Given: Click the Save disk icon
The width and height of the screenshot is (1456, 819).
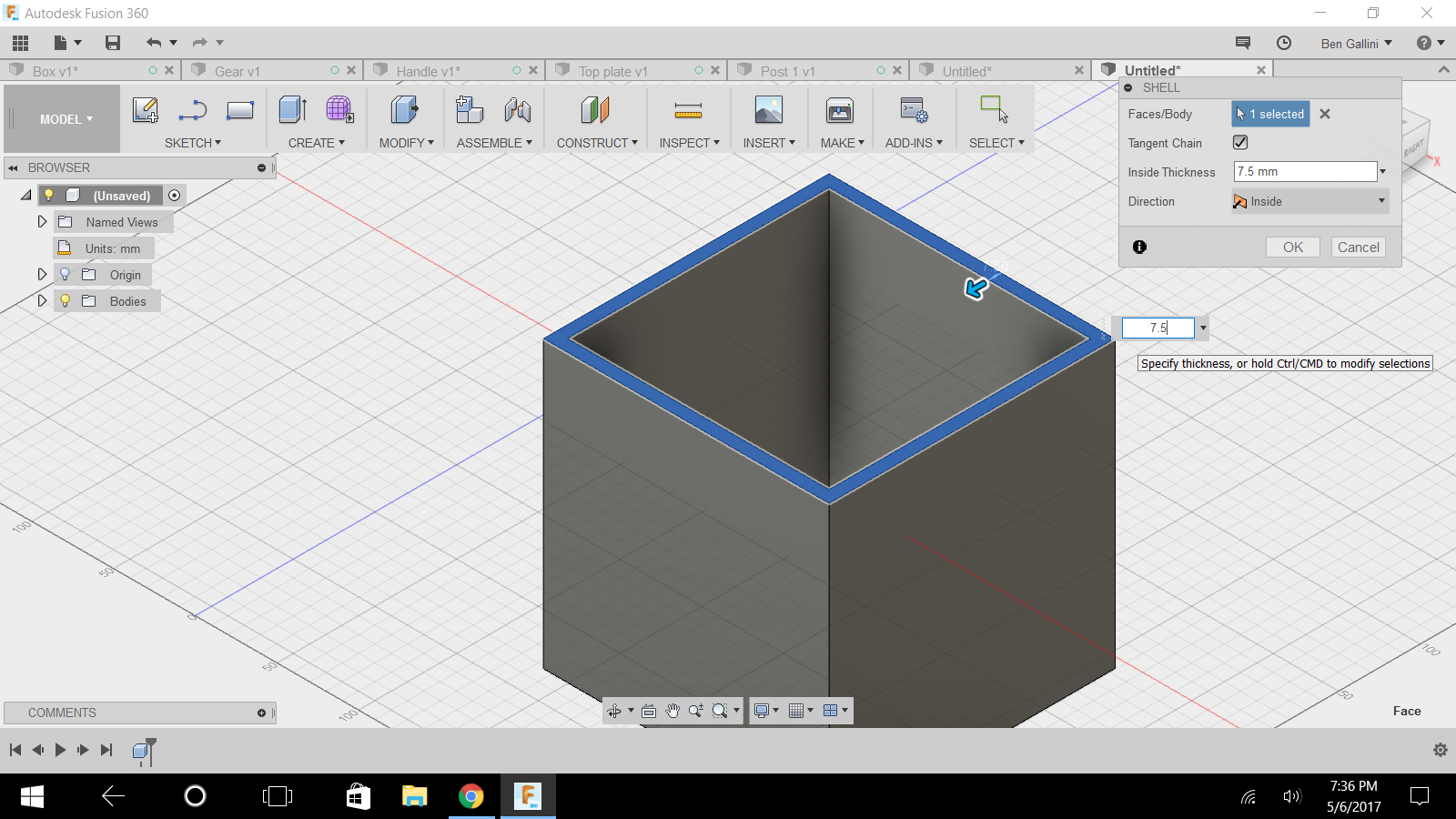Looking at the screenshot, I should point(113,43).
